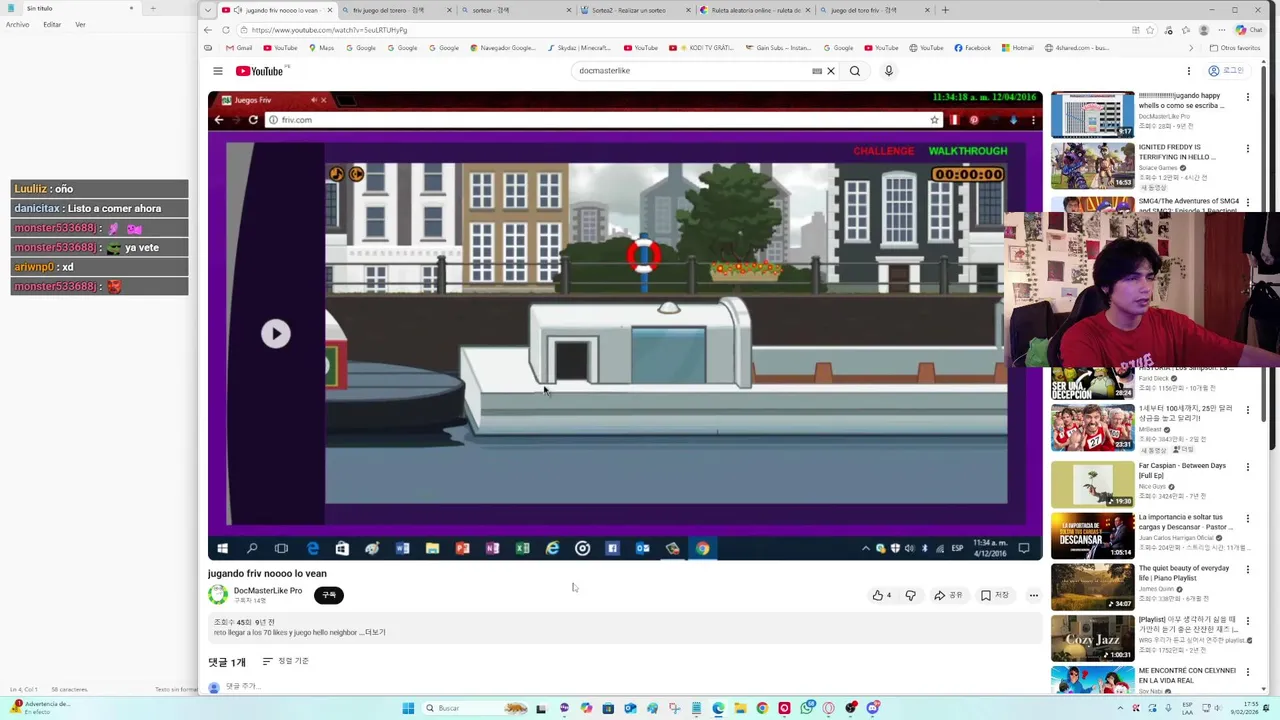Go to the YouTube home logo

pyautogui.click(x=260, y=71)
